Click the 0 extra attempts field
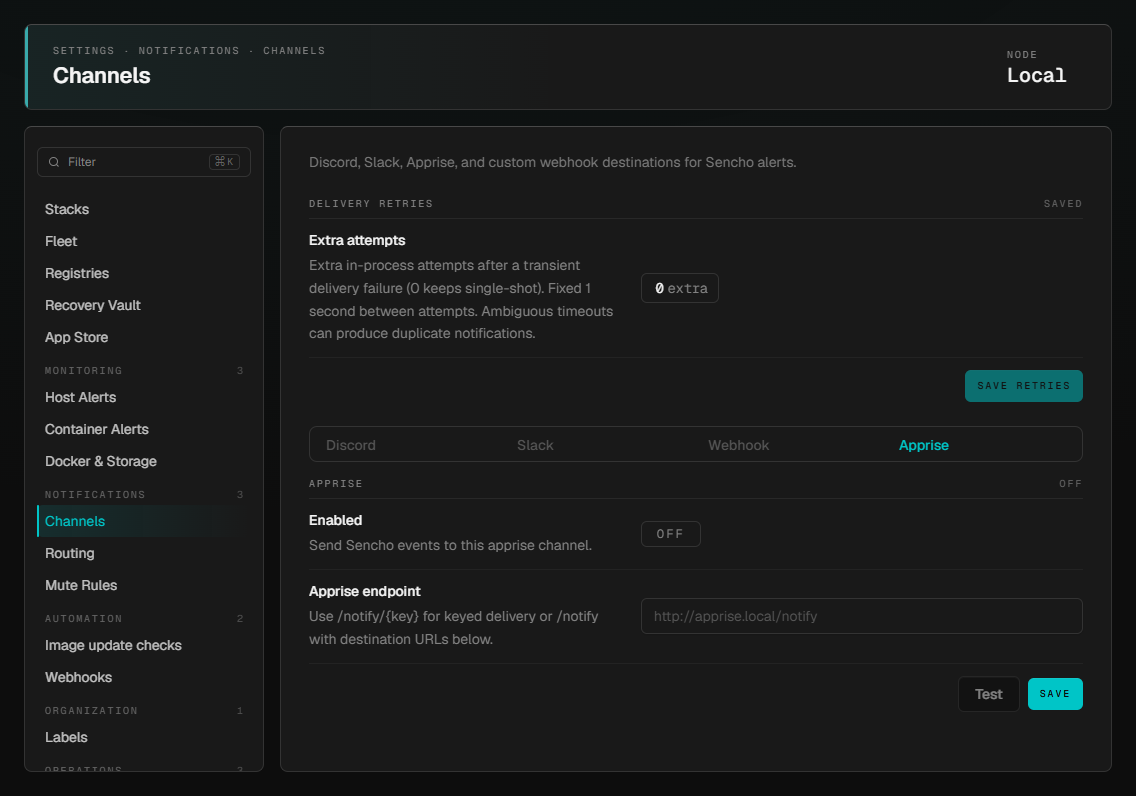Image resolution: width=1136 pixels, height=796 pixels. 680,288
